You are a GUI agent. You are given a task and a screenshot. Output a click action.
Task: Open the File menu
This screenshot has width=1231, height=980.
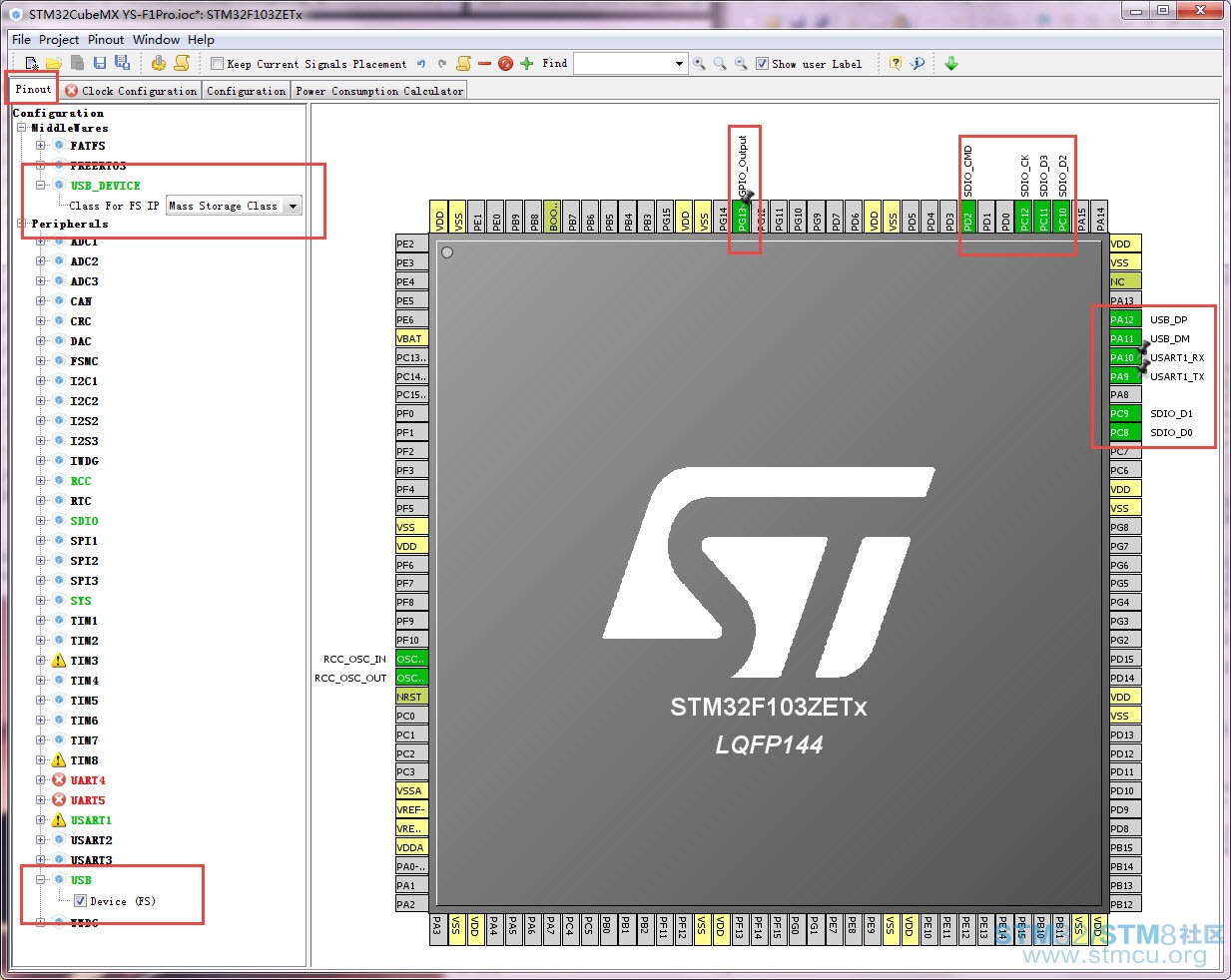tap(21, 40)
